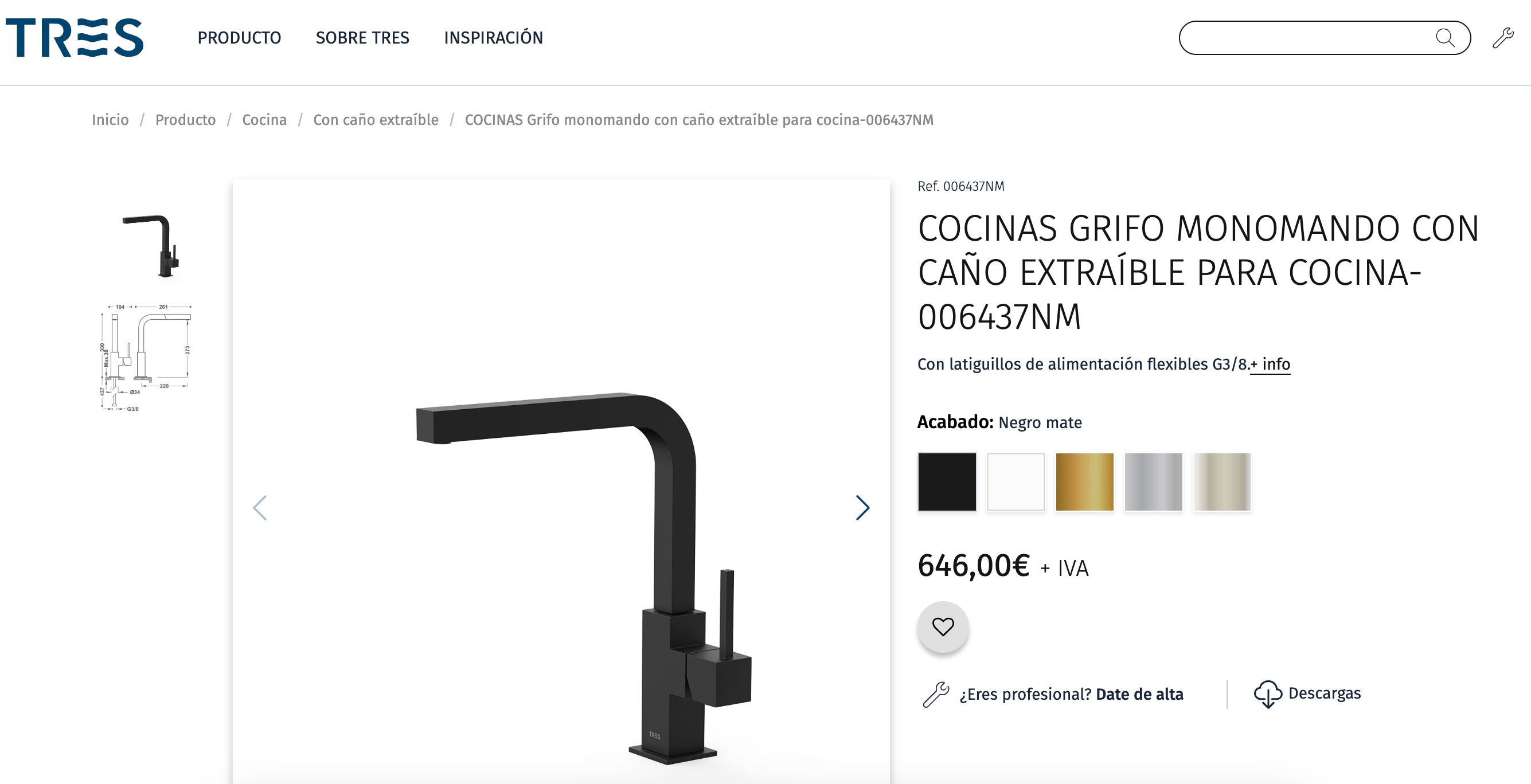
Task: Open the PRODUCTO menu
Action: [x=240, y=38]
